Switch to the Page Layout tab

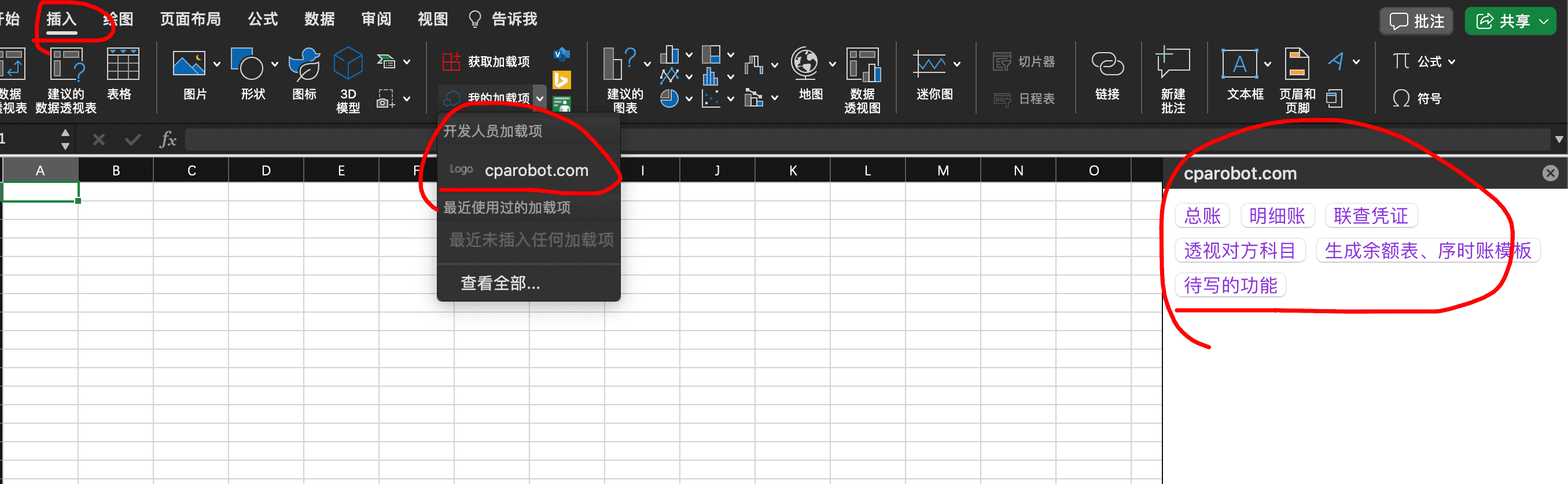coord(190,20)
